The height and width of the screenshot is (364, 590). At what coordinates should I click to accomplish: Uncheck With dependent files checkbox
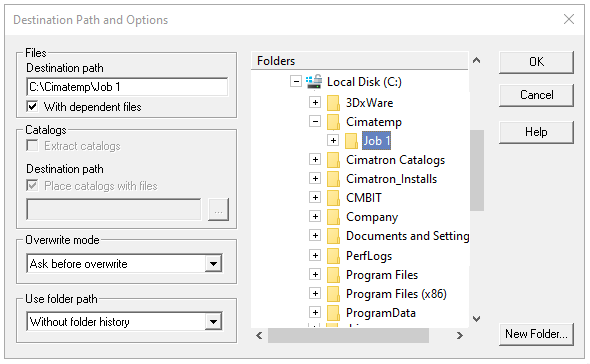[32, 107]
